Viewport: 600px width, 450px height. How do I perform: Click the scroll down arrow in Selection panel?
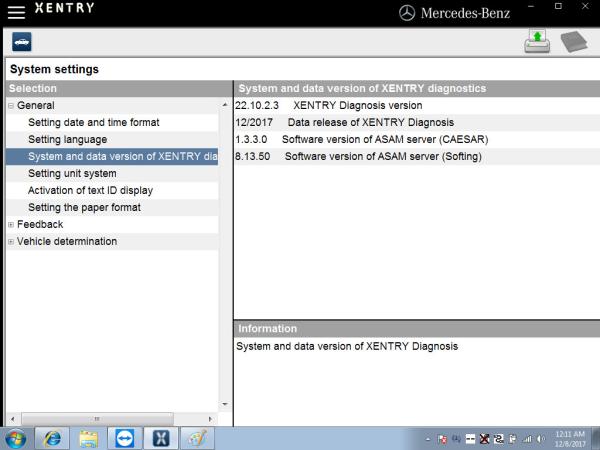click(x=225, y=404)
